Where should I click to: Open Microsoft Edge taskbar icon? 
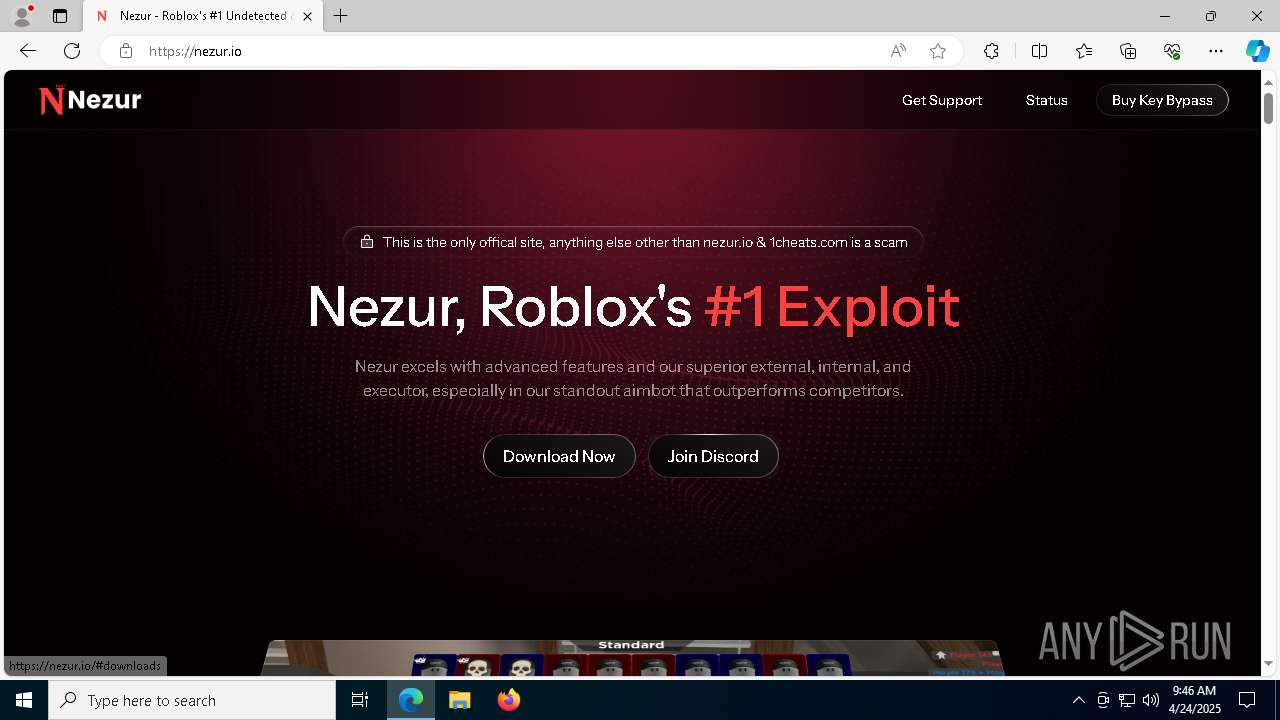click(x=411, y=700)
